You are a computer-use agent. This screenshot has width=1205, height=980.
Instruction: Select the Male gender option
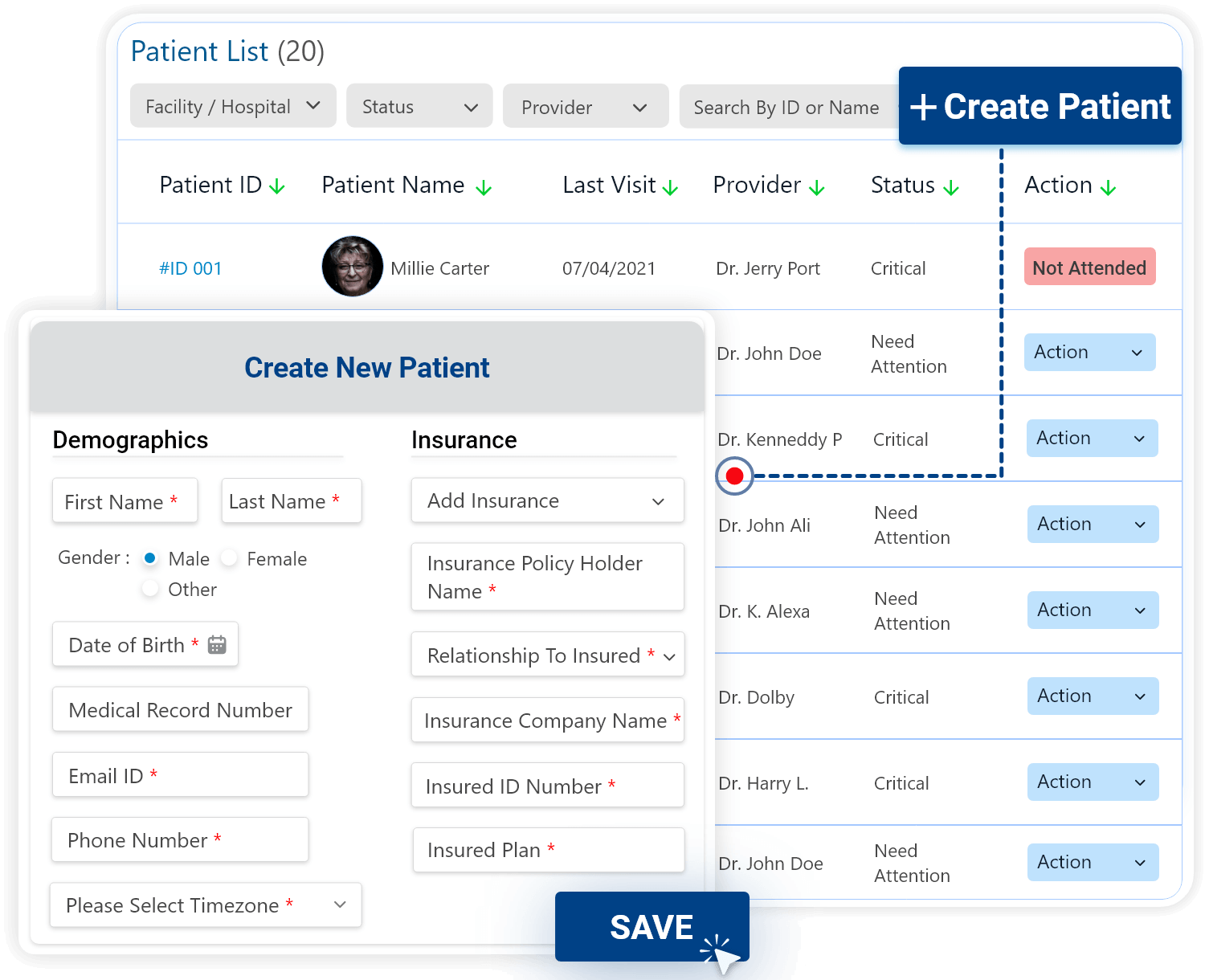click(x=150, y=558)
